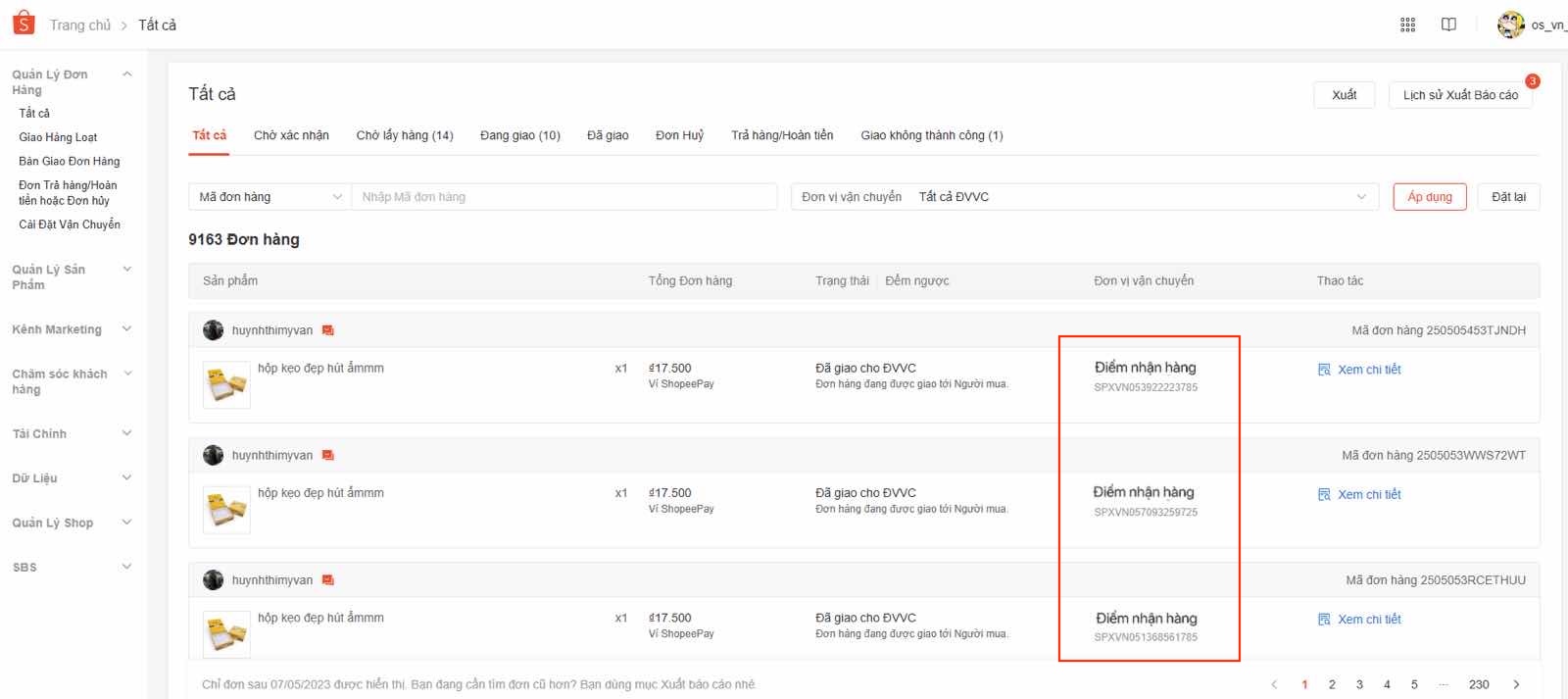Click the Áp dụng button
1568x699 pixels.
pyautogui.click(x=1429, y=197)
